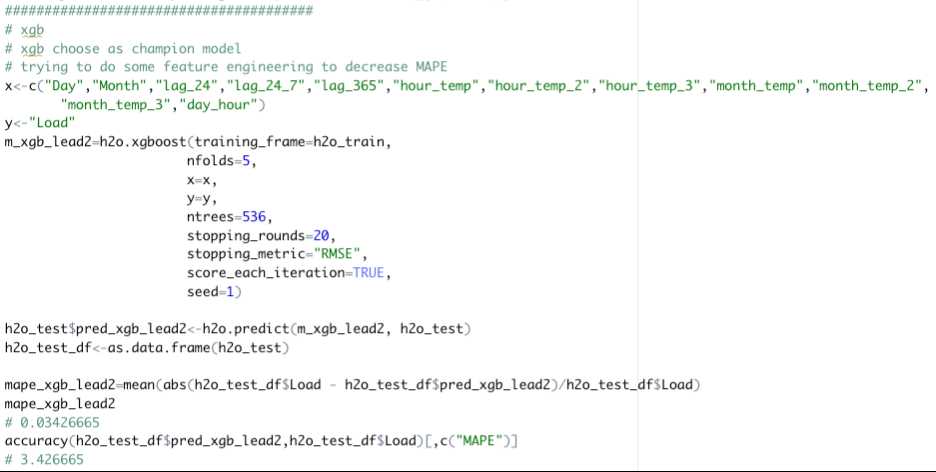936x472 pixels.
Task: Click the mape_xgb_lead2=mean(abs(...)) calculation line
Action: coord(352,385)
